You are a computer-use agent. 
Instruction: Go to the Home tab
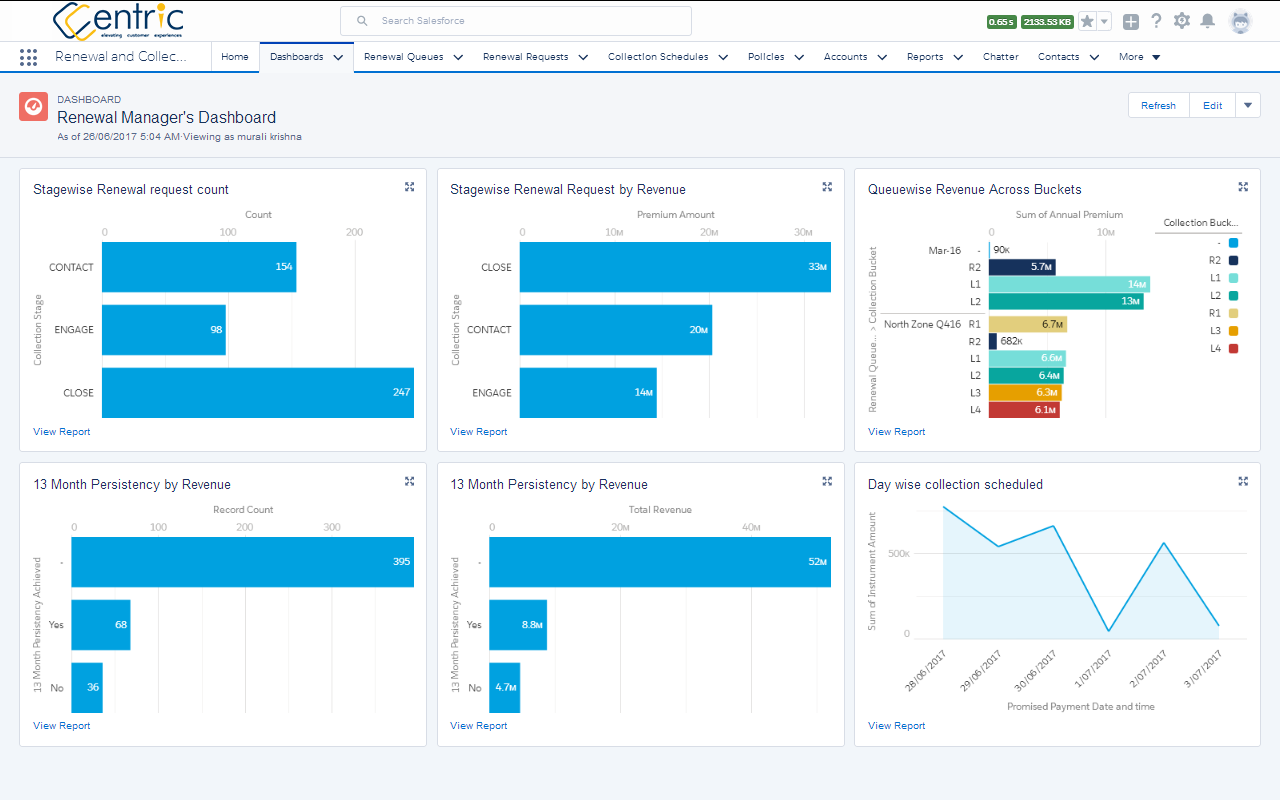click(235, 57)
